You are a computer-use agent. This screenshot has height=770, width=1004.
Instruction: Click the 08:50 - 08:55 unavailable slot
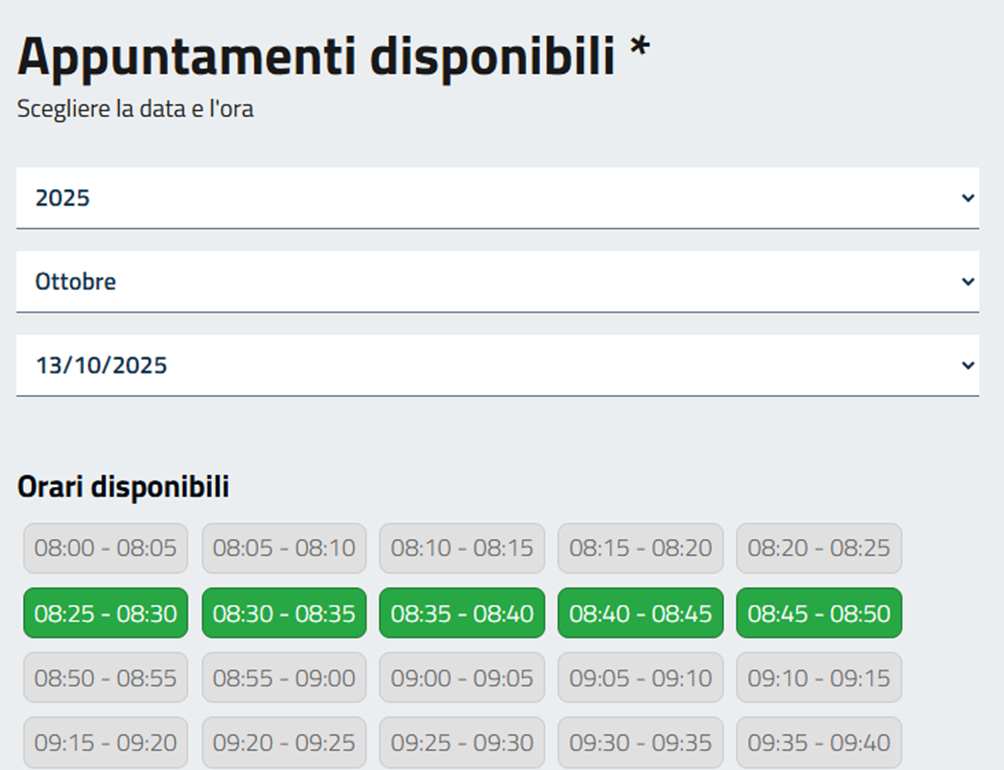coord(105,678)
